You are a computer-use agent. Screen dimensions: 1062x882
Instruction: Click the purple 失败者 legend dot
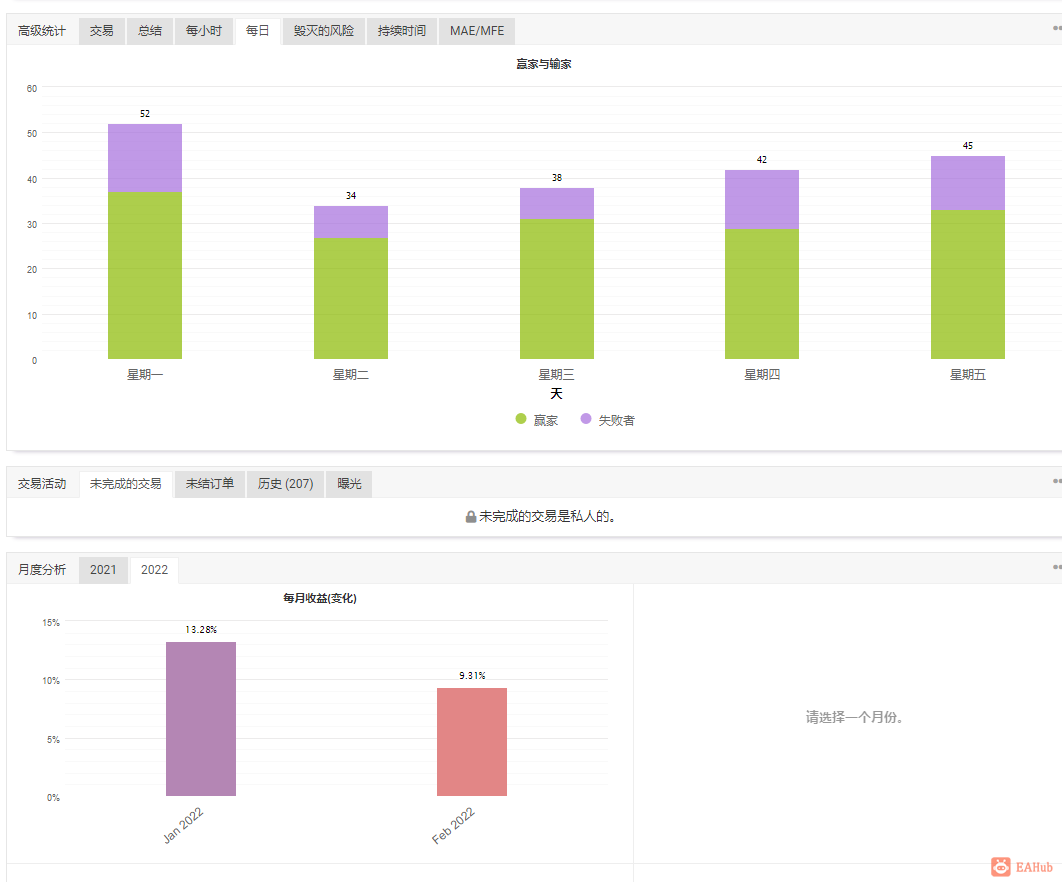click(x=586, y=419)
